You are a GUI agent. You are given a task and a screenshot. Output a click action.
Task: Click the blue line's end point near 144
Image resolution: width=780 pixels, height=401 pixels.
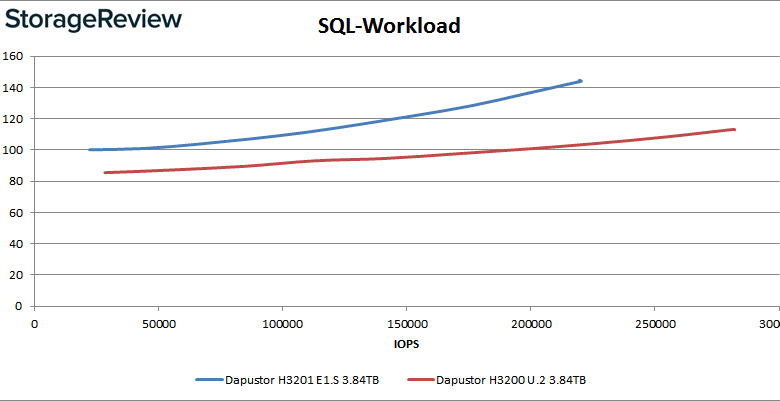tap(580, 81)
